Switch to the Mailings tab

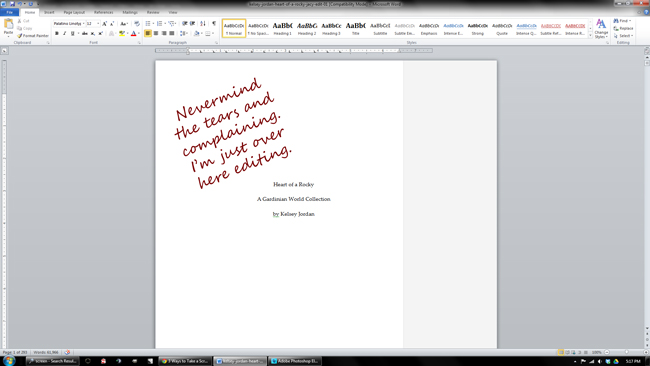click(130, 12)
